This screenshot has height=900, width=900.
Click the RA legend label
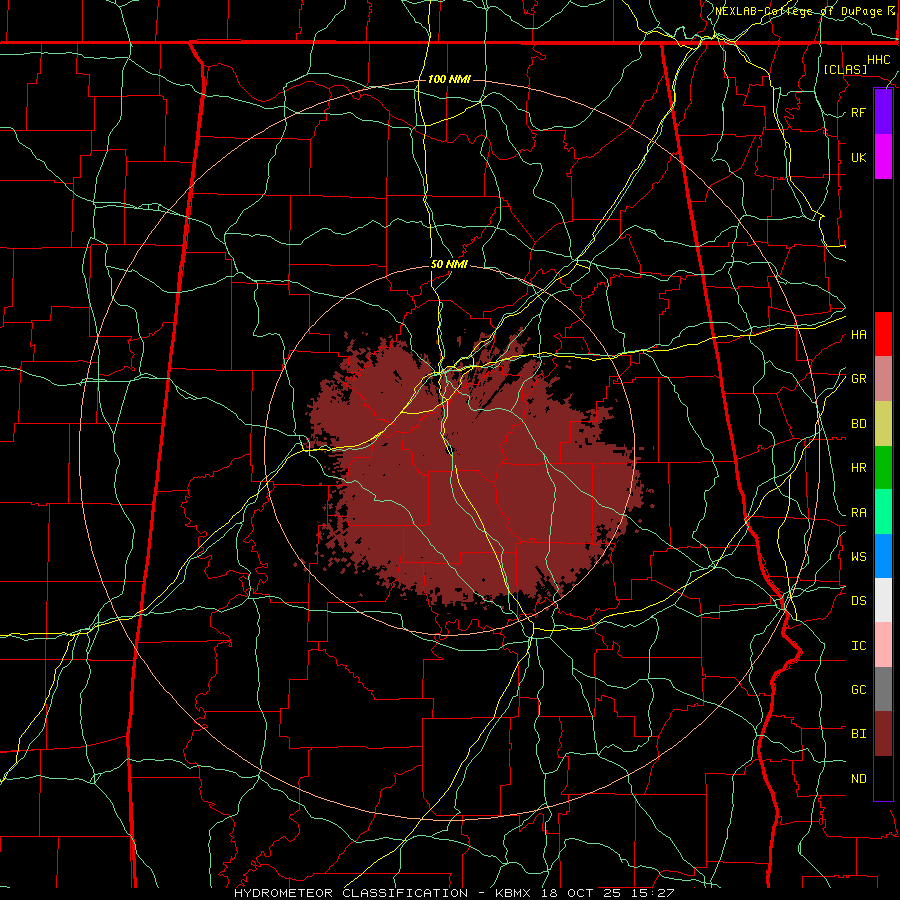[858, 513]
